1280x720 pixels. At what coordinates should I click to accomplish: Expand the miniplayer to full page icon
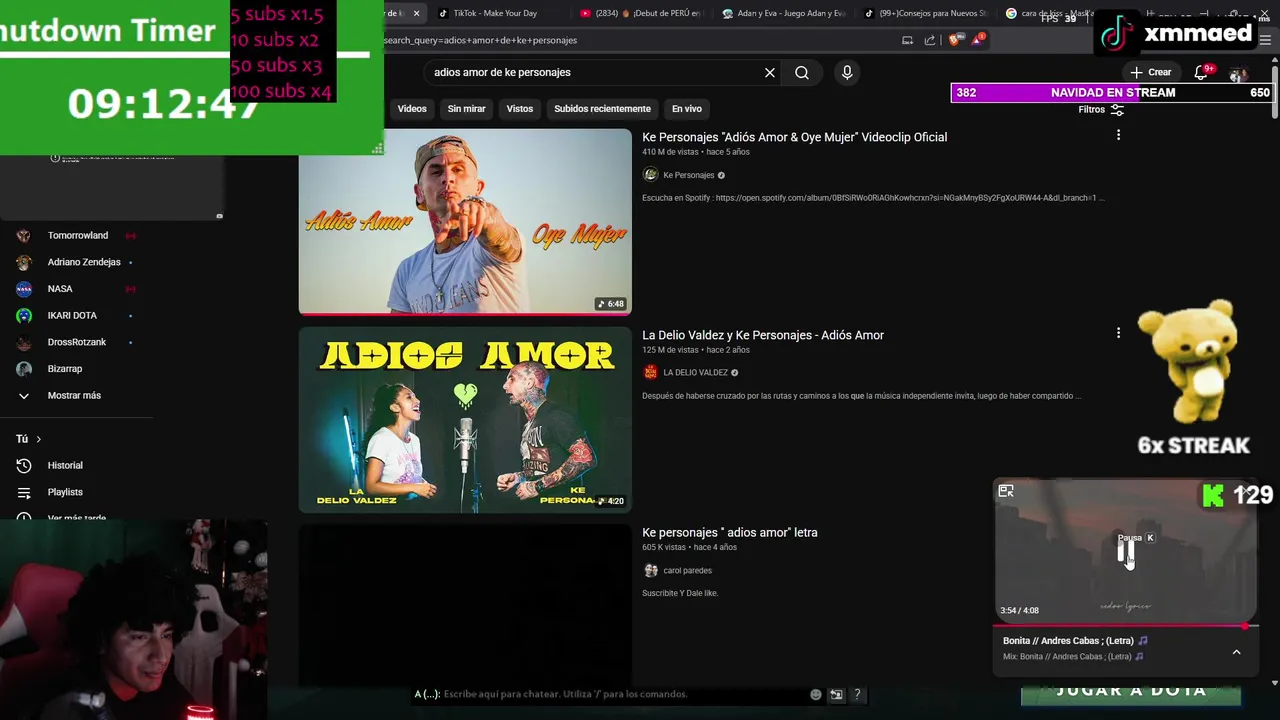click(1006, 491)
